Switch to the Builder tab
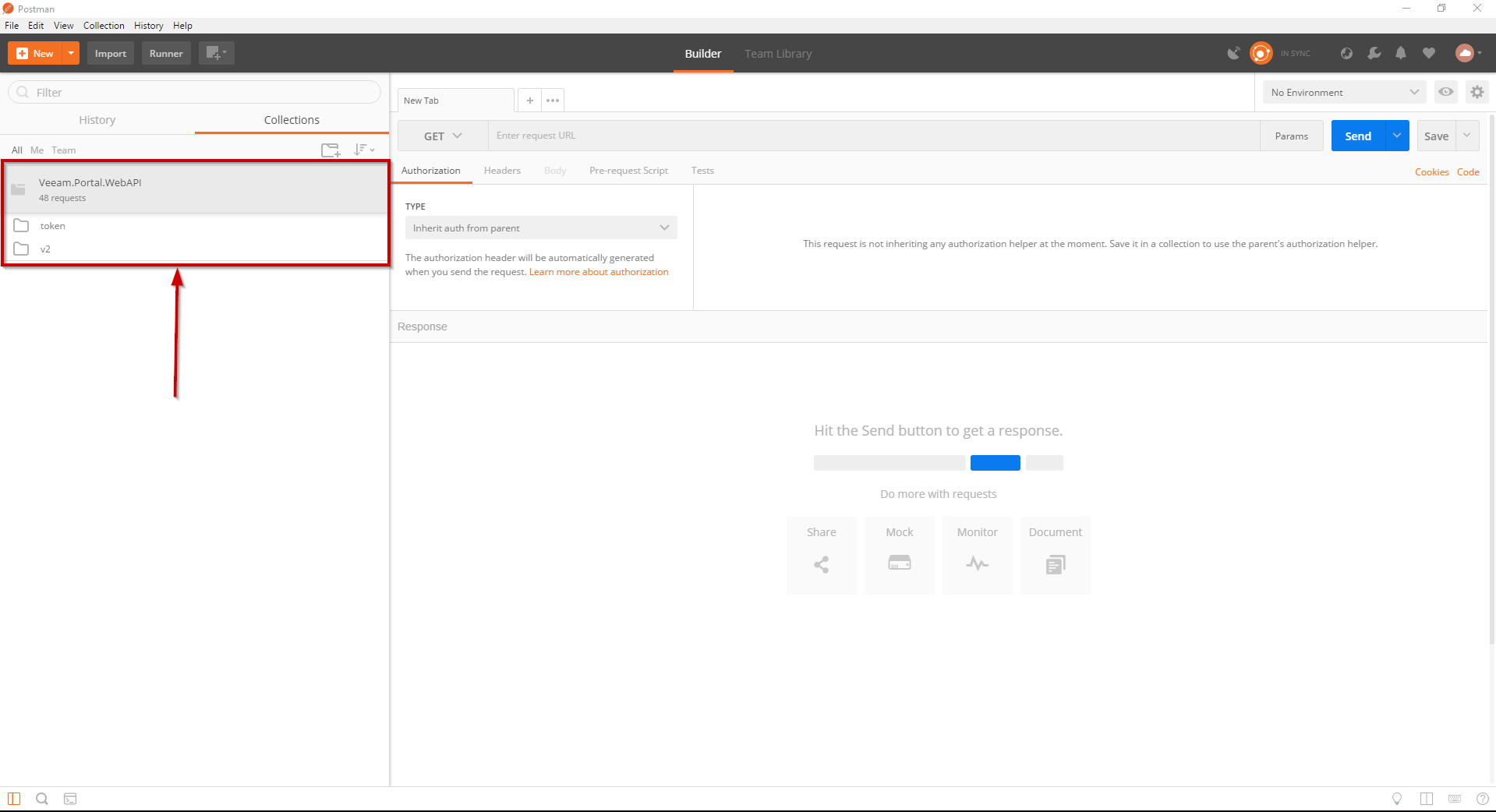1496x812 pixels. (703, 53)
